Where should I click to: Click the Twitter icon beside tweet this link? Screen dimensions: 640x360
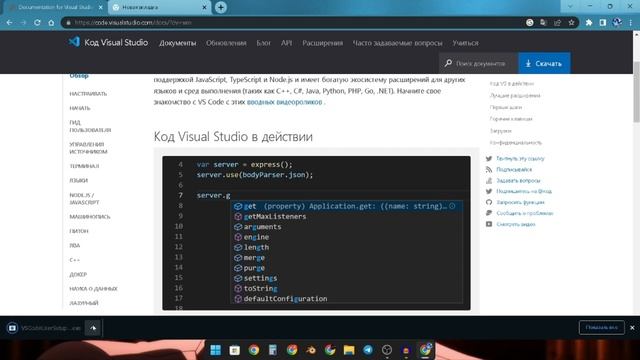point(489,158)
